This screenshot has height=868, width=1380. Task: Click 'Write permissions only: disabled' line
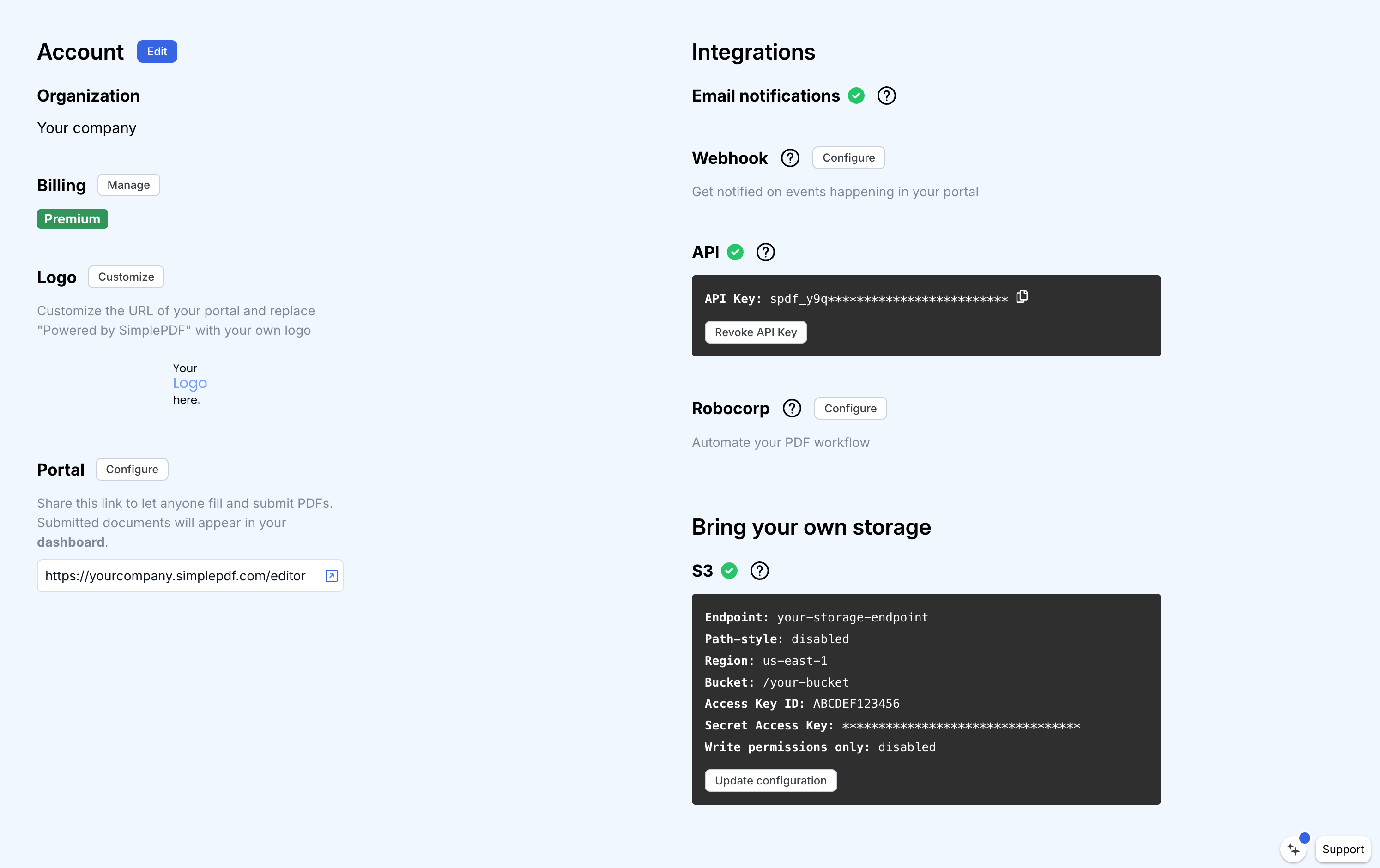820,747
